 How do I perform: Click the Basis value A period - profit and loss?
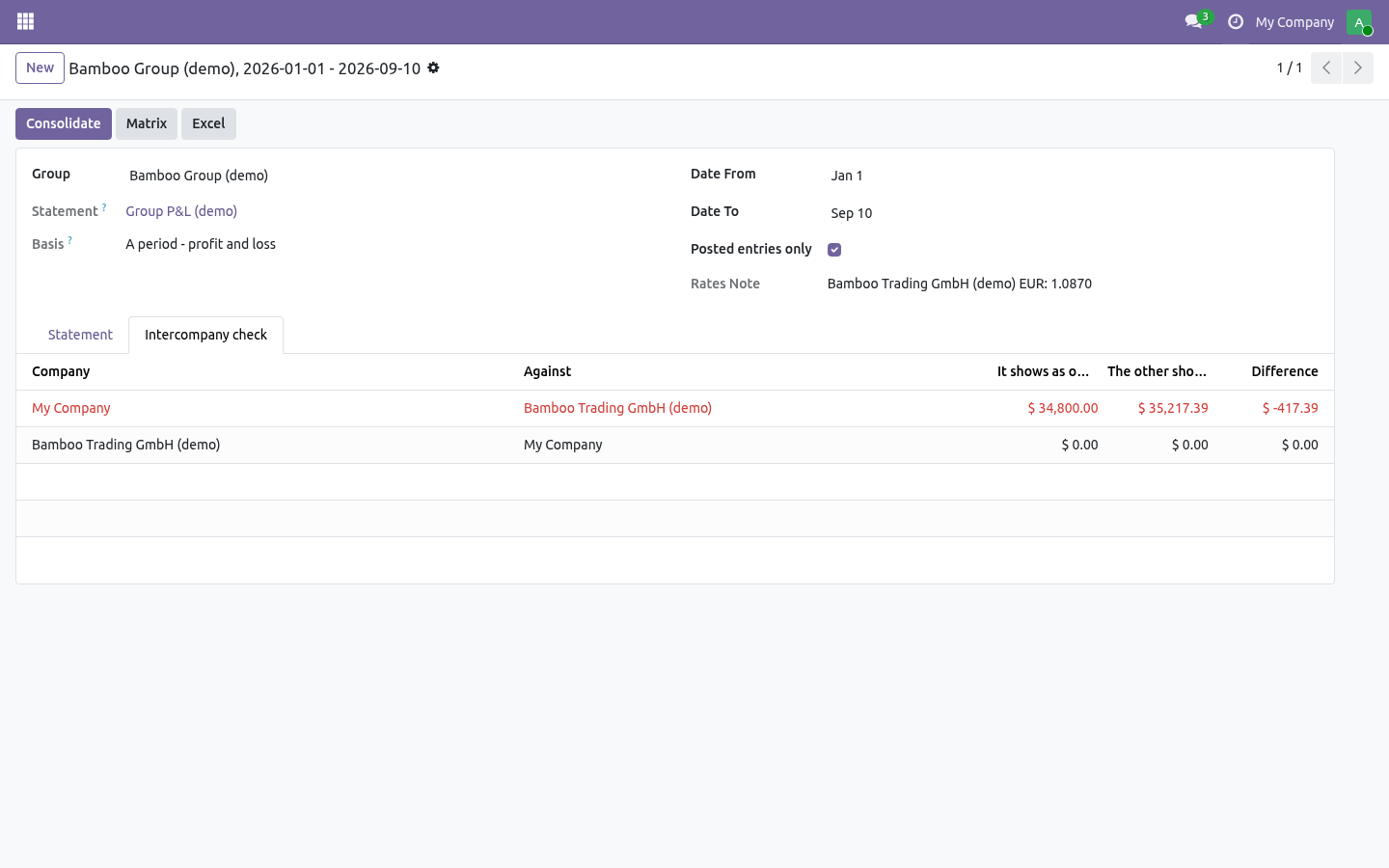pos(201,244)
